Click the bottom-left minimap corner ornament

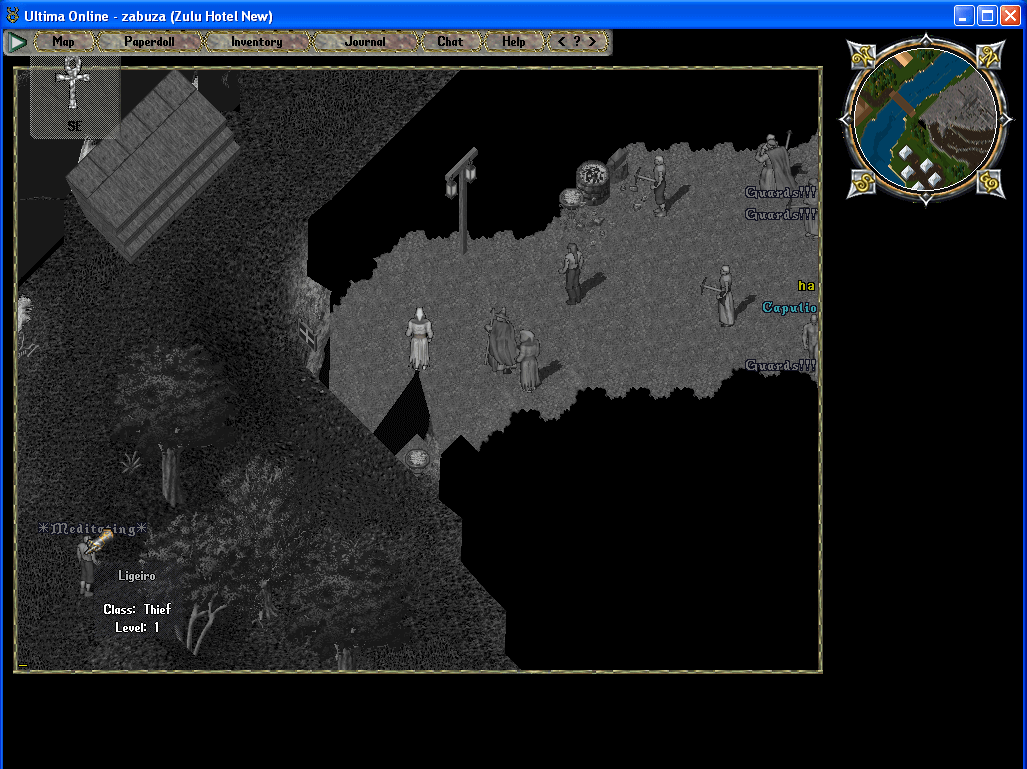coord(863,183)
